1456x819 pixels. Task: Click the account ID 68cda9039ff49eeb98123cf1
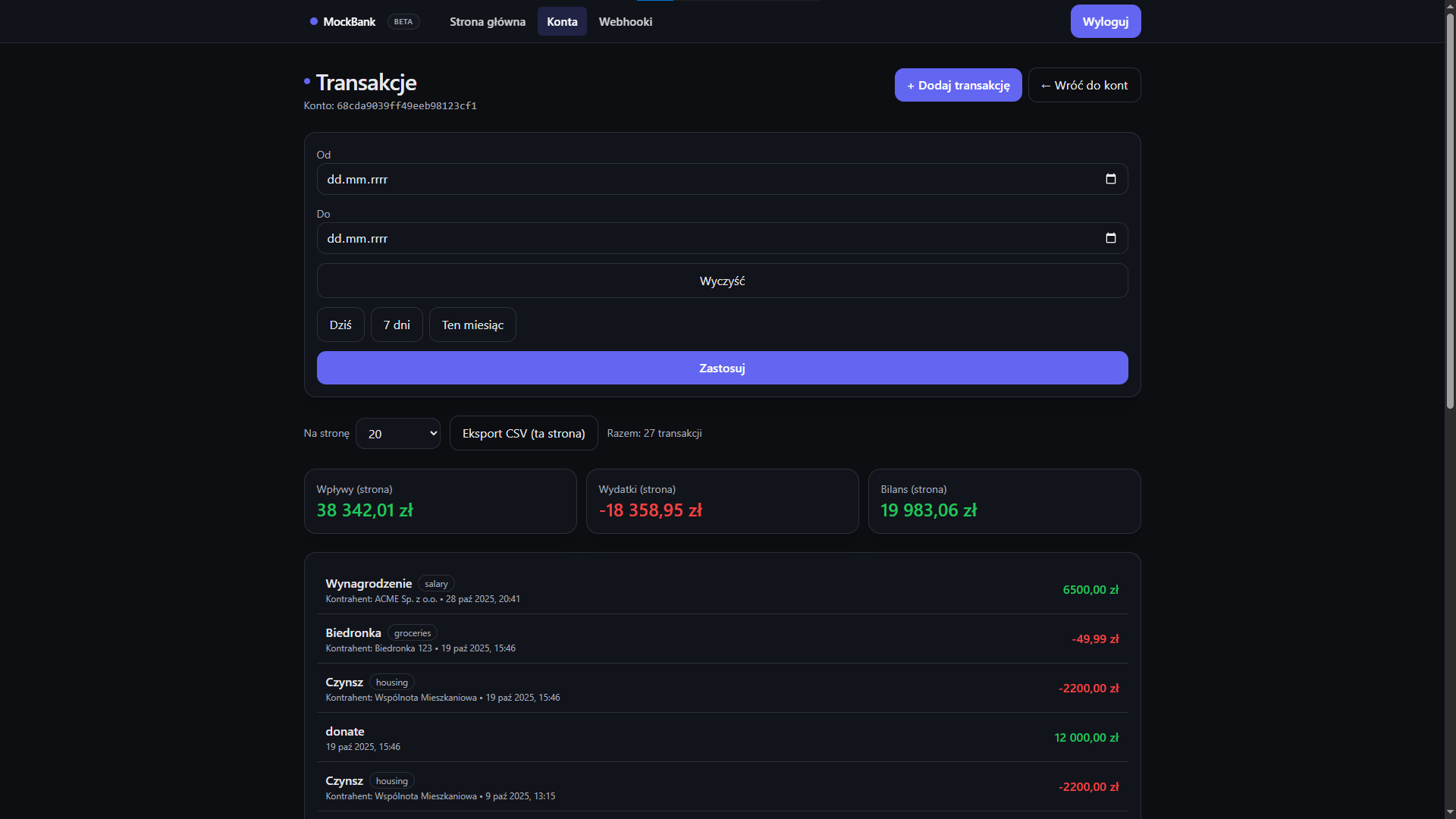click(406, 106)
